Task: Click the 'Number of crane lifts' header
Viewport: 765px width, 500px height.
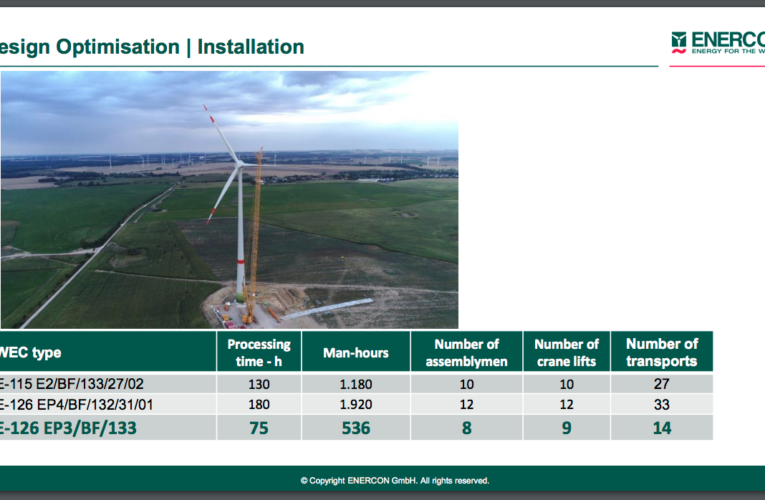Action: coord(566,352)
